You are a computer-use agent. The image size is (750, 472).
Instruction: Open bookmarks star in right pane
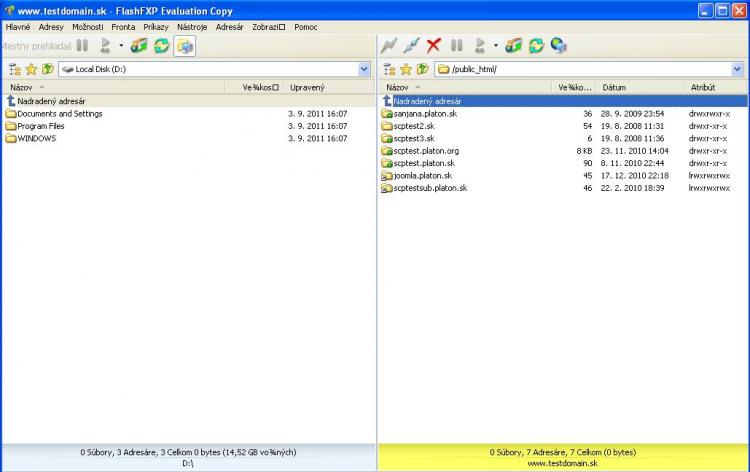click(406, 69)
